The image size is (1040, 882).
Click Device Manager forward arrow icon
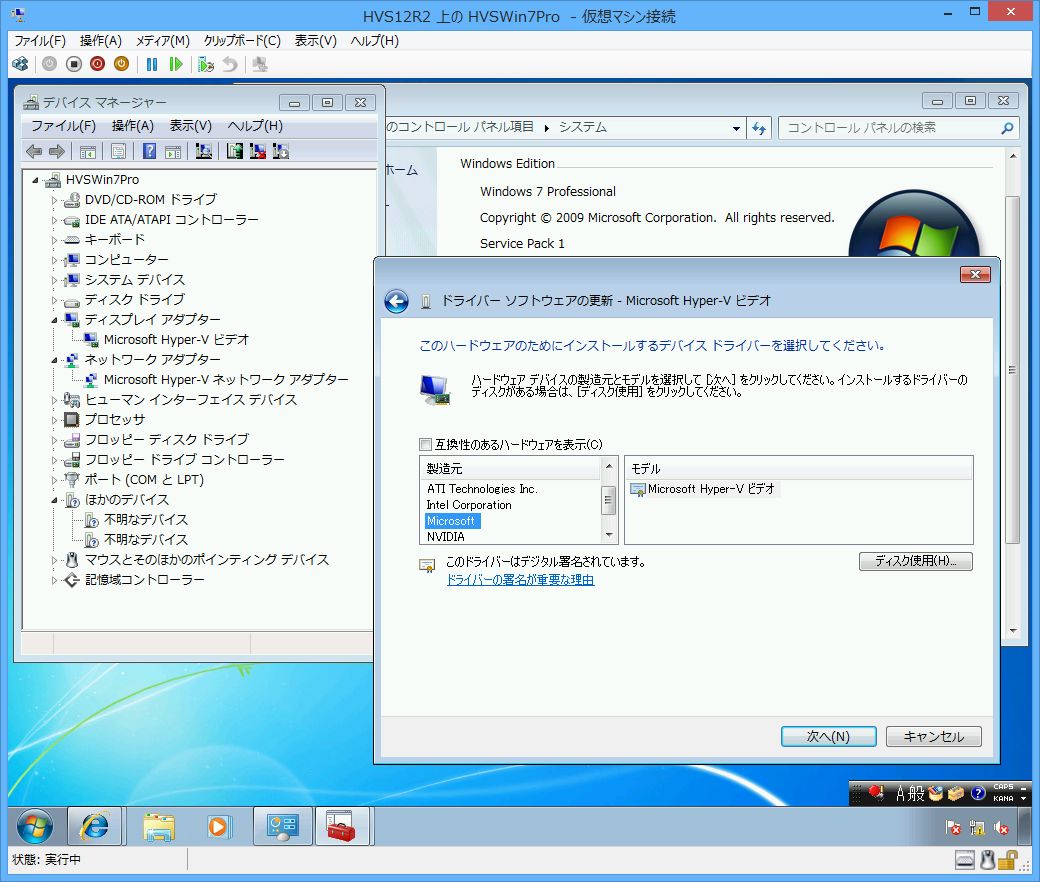click(57, 152)
